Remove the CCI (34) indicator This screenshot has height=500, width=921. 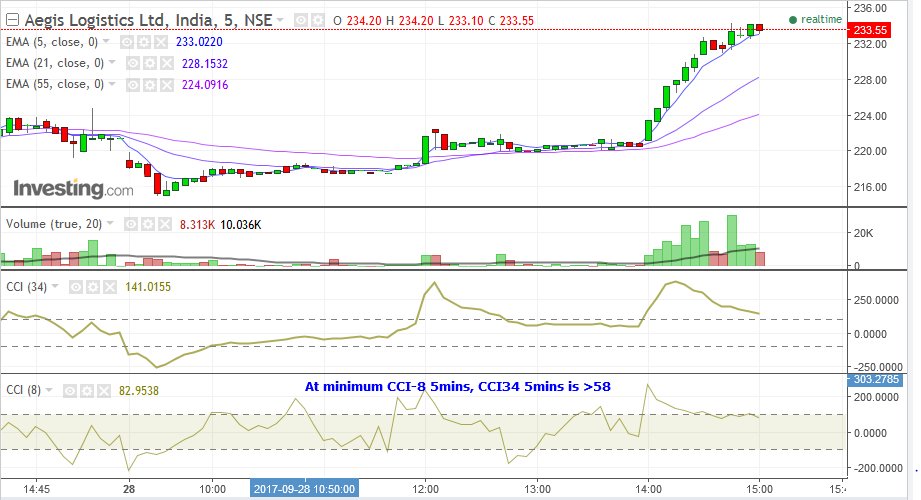pyautogui.click(x=110, y=287)
